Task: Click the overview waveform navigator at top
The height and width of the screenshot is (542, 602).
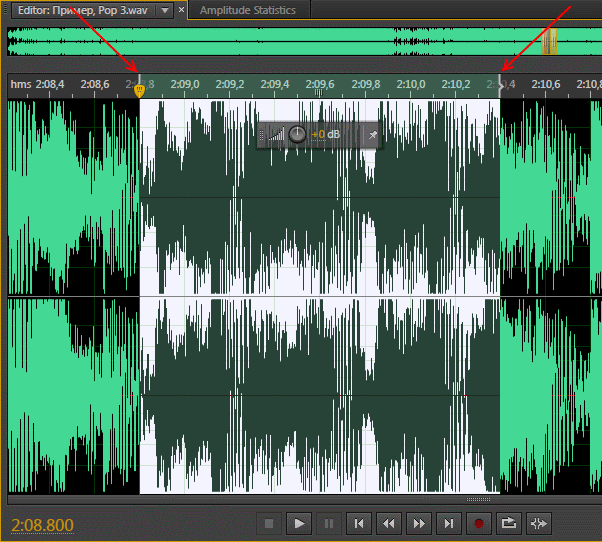Action: click(300, 42)
